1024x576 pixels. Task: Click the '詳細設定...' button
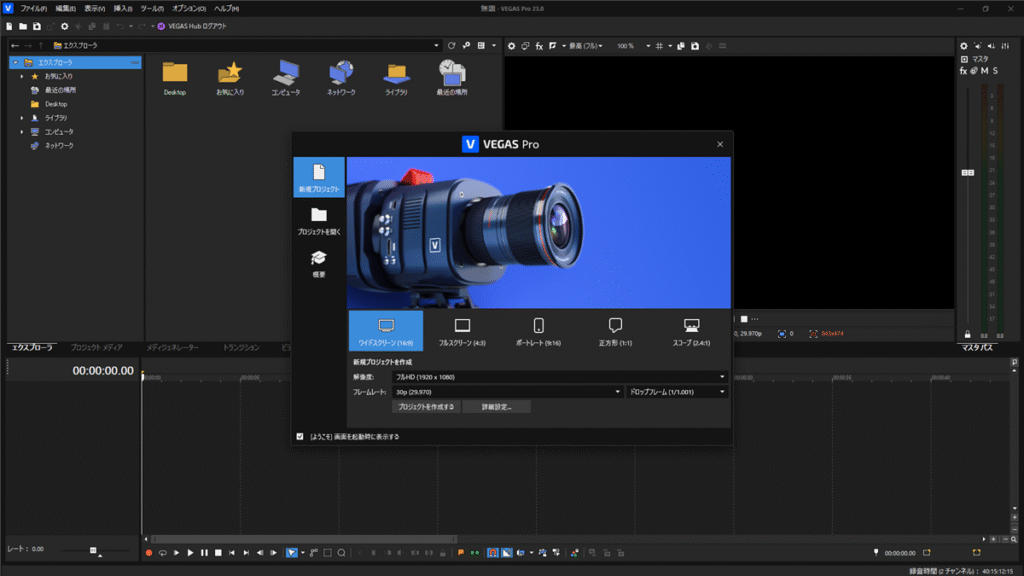tap(496, 407)
